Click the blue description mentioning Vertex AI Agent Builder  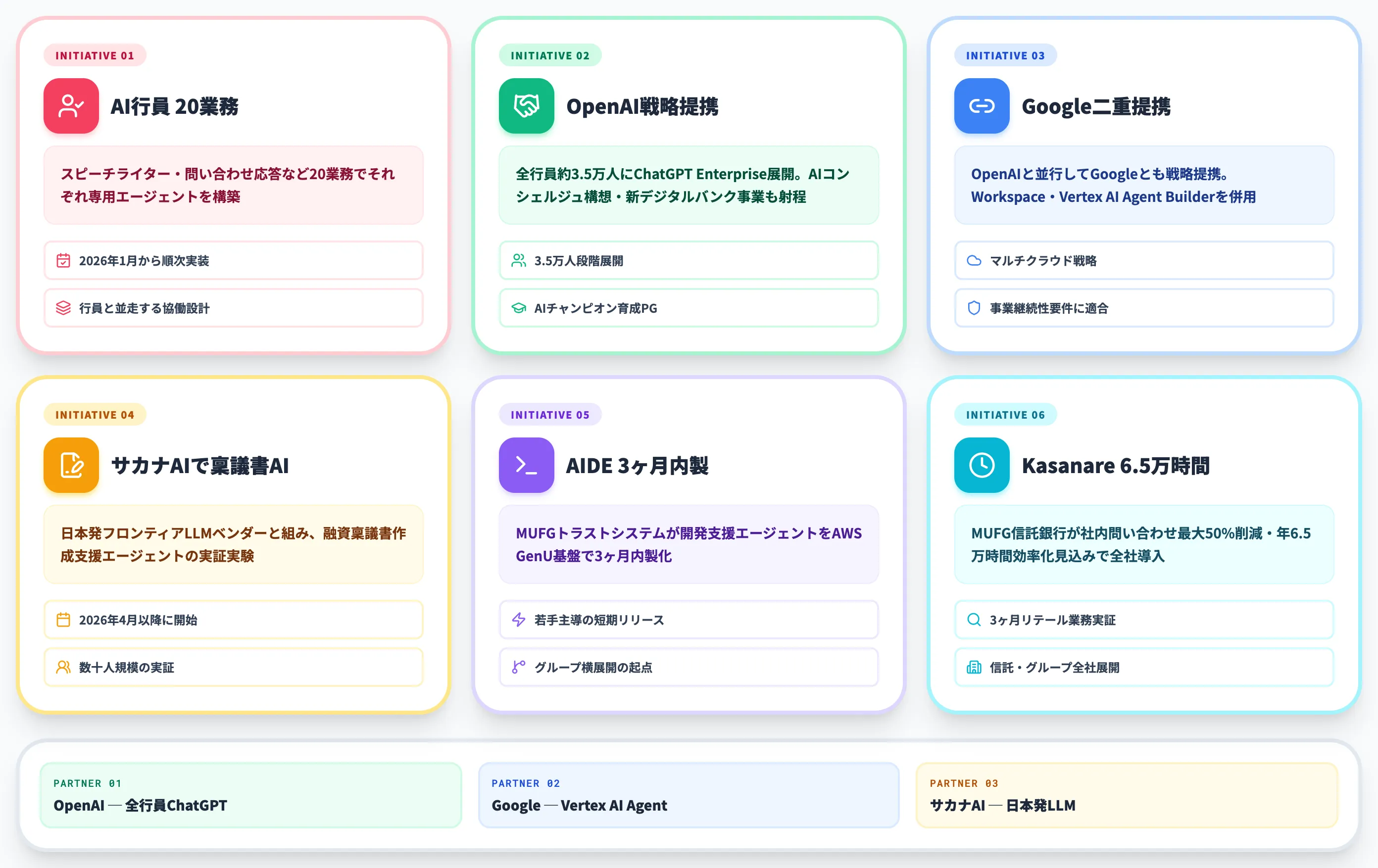(x=1144, y=186)
